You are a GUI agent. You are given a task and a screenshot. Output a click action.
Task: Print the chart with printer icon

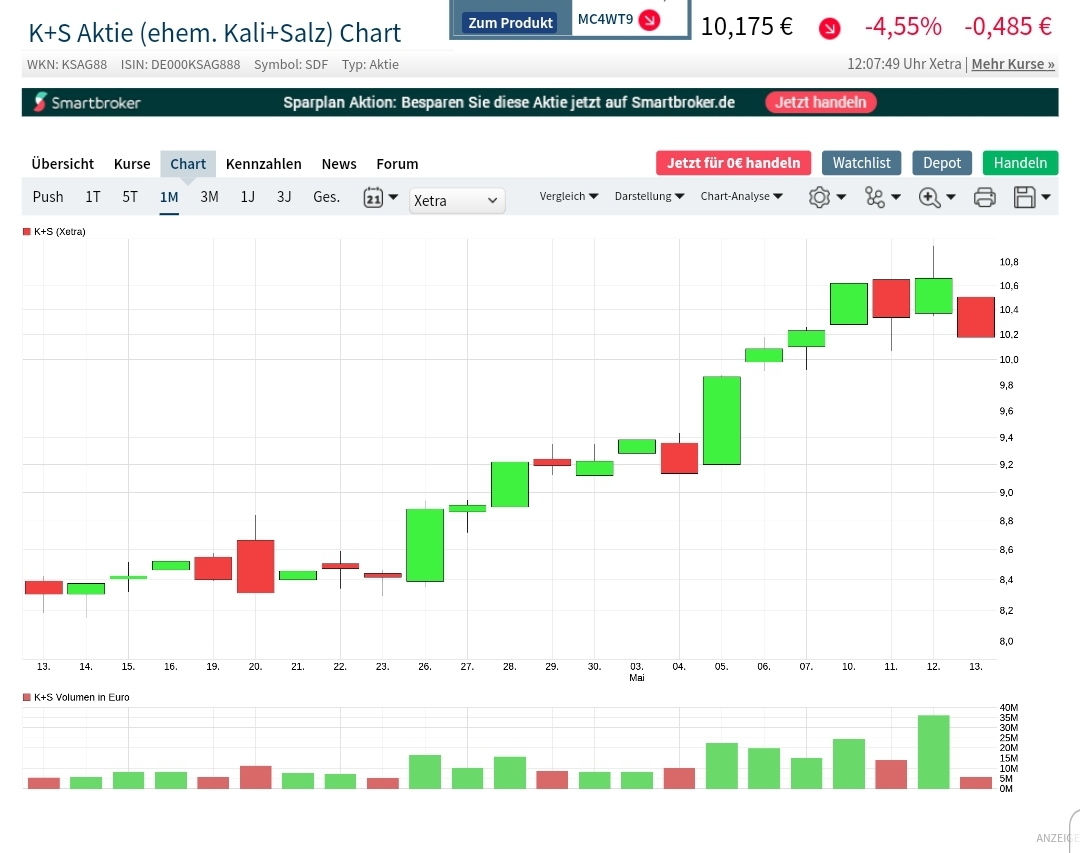[x=984, y=198]
